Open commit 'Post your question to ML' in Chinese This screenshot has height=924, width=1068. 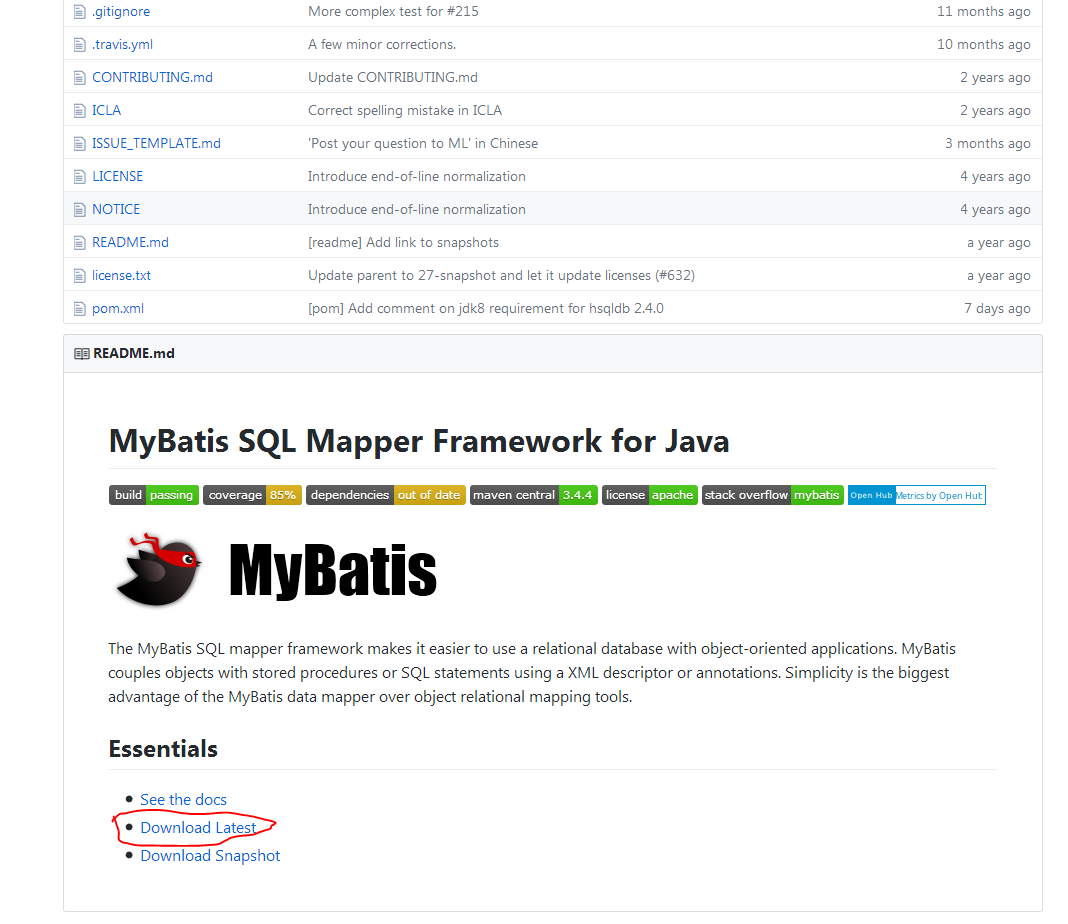pos(423,144)
